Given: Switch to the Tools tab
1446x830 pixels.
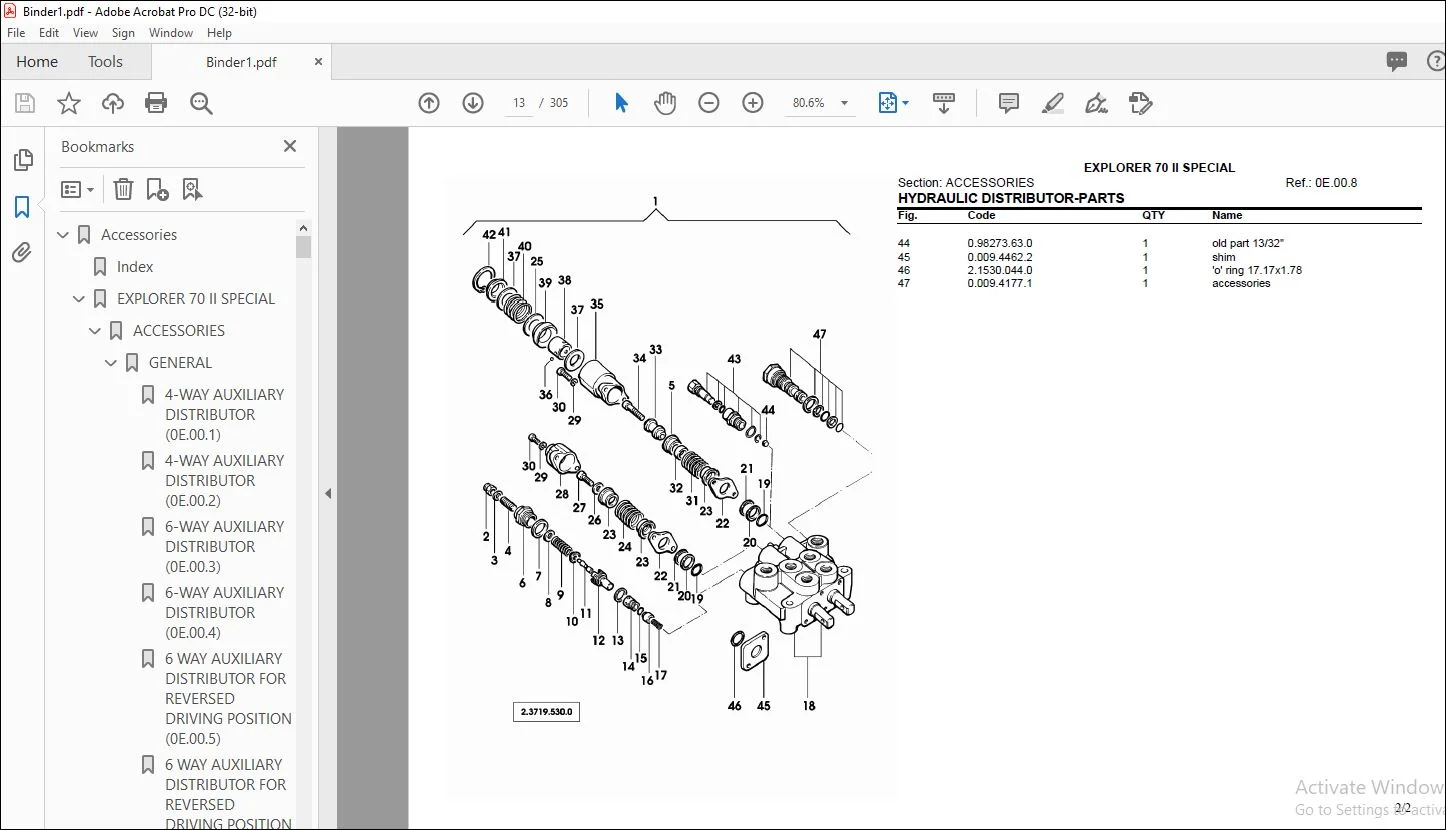Looking at the screenshot, I should click(105, 62).
